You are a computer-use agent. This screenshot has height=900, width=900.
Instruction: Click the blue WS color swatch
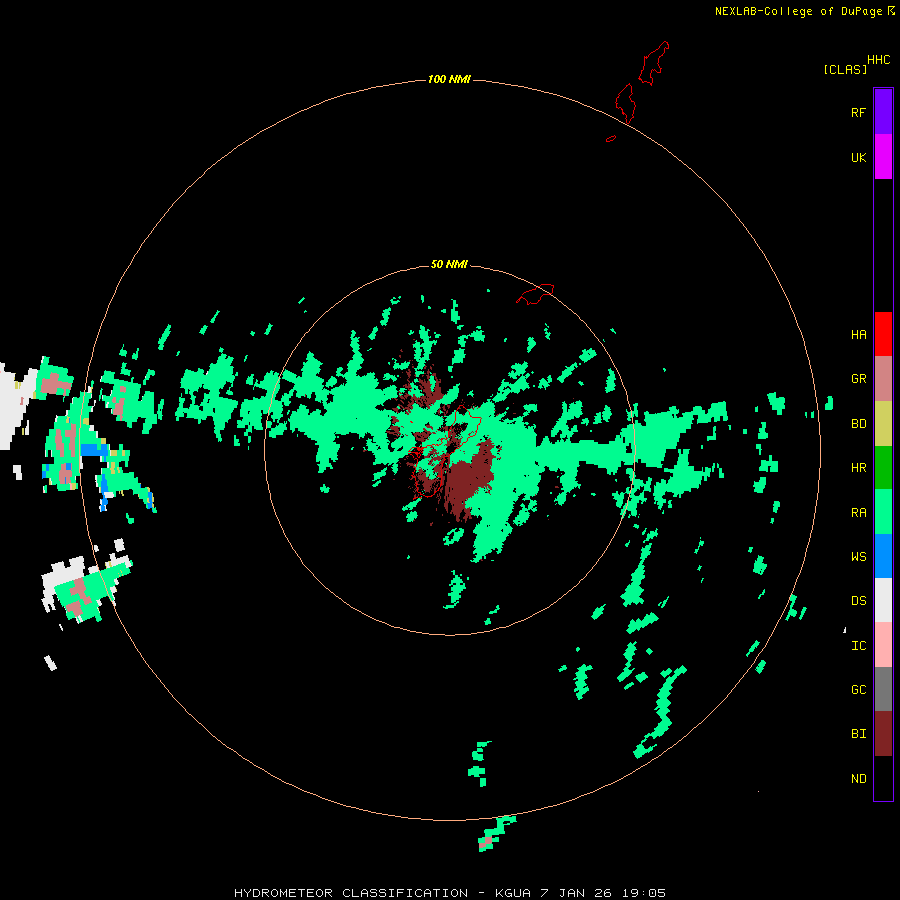(883, 556)
